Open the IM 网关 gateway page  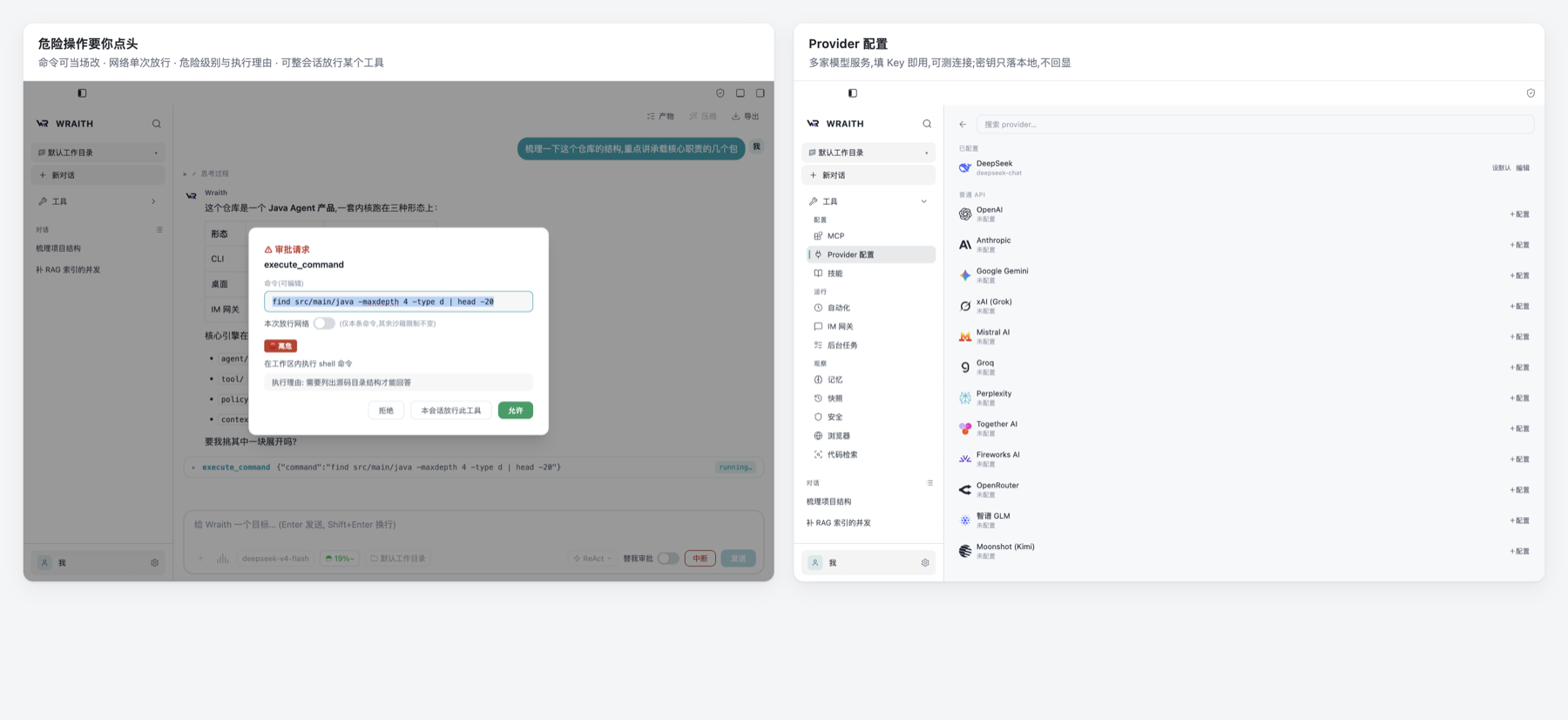[871, 327]
